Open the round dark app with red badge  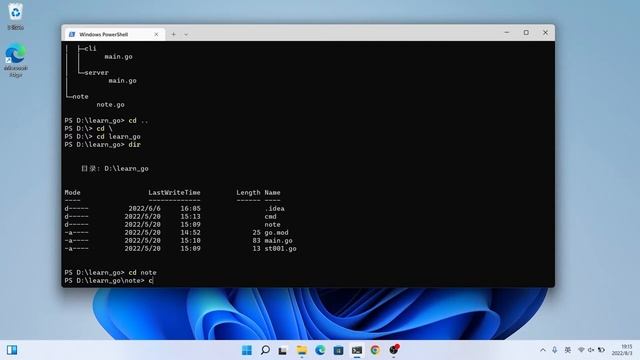pyautogui.click(x=393, y=350)
